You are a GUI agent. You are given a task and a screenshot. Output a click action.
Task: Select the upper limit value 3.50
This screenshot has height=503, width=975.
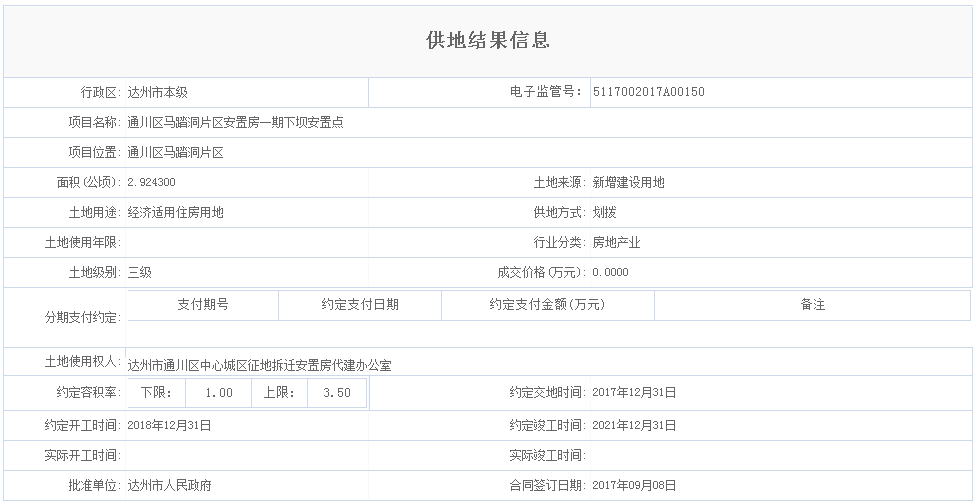336,393
